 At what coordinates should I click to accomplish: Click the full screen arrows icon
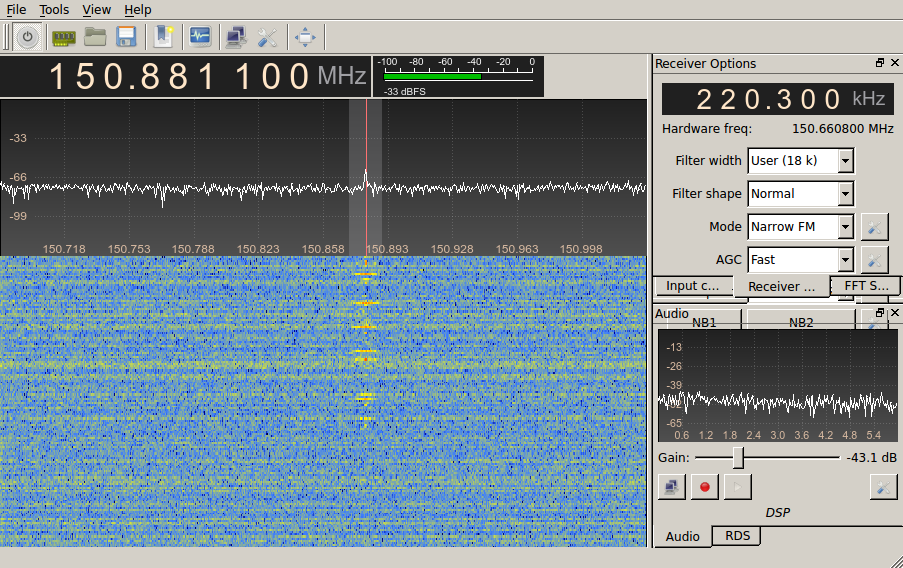pos(305,37)
